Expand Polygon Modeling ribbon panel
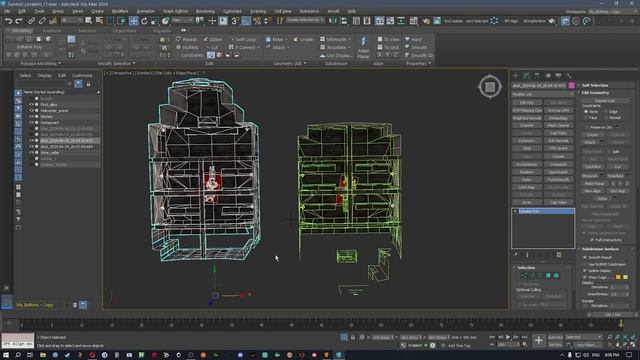The image size is (640, 360). (40, 64)
